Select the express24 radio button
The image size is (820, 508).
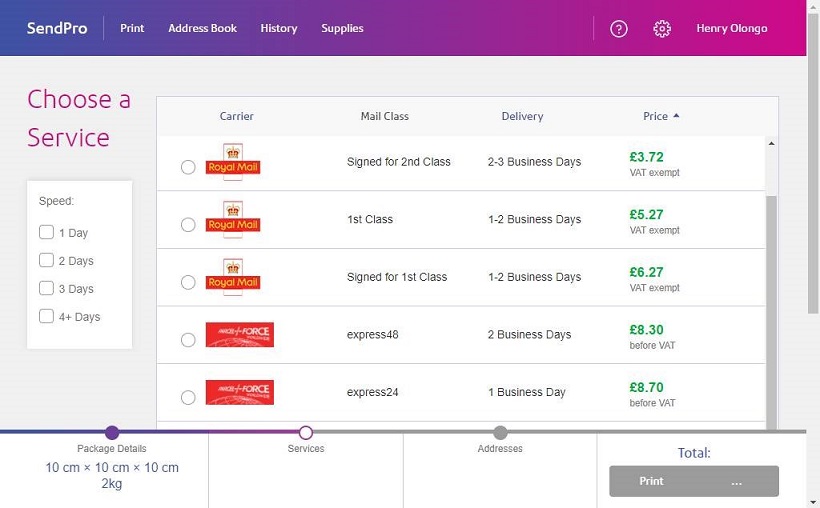point(188,398)
